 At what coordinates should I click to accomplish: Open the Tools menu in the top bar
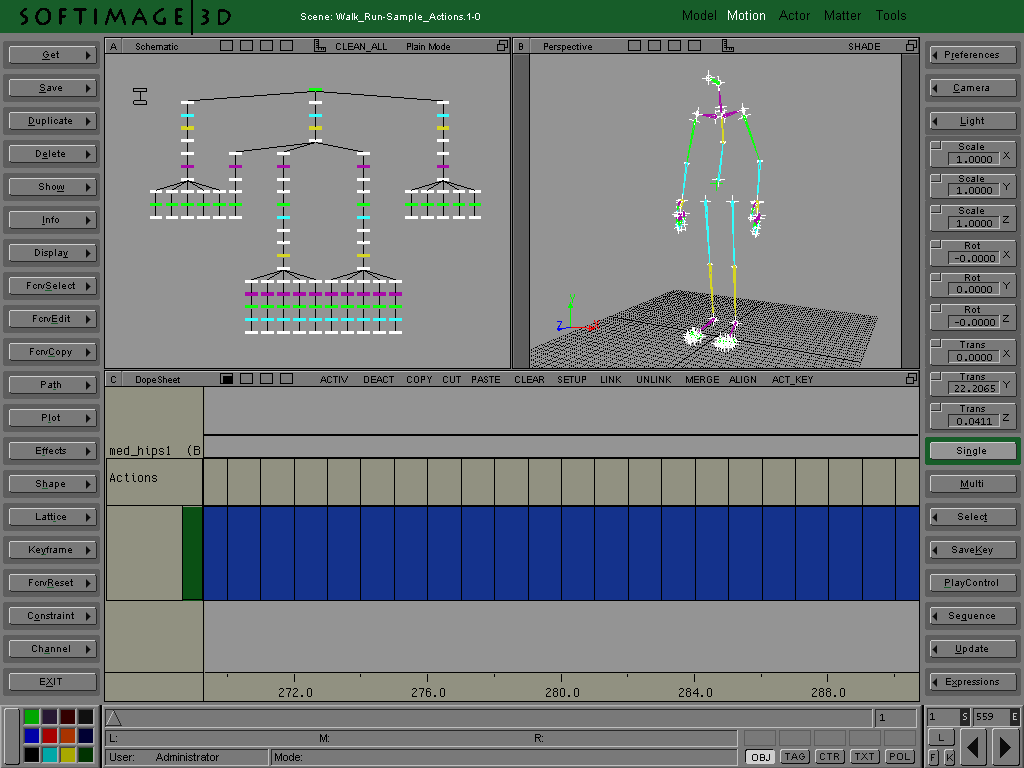(890, 15)
